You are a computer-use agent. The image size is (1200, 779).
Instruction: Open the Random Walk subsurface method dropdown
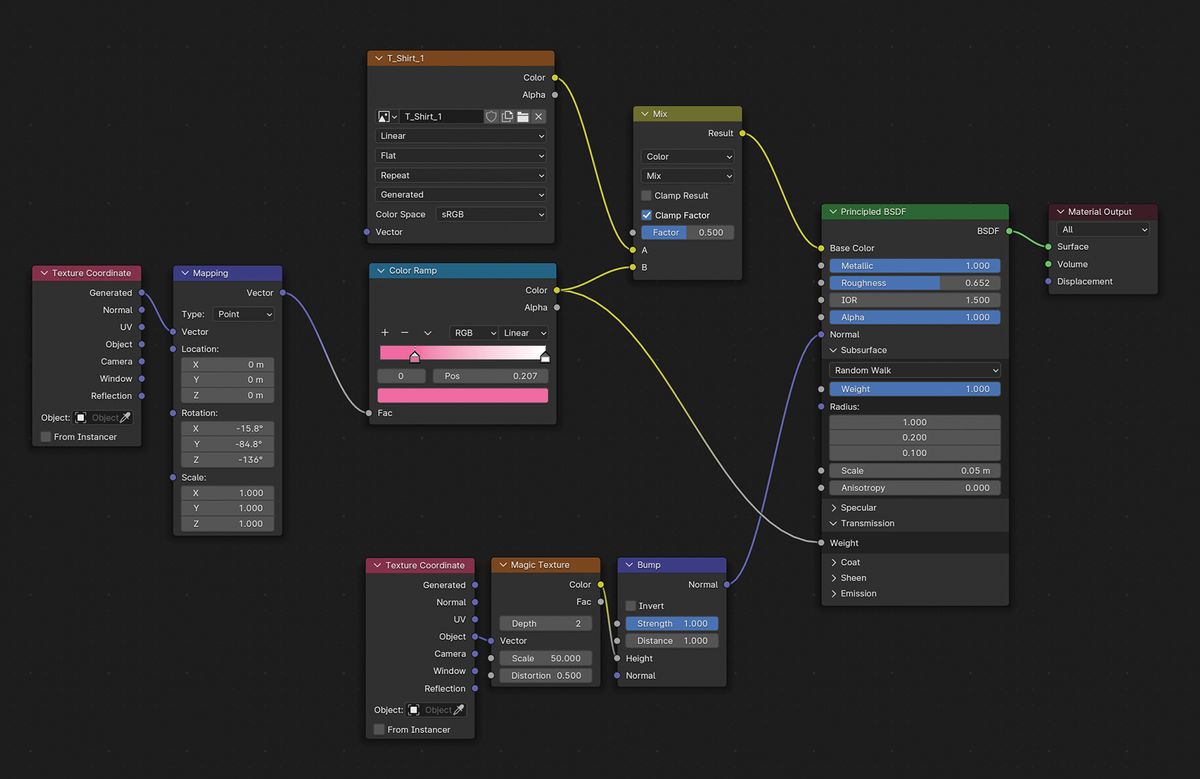915,370
